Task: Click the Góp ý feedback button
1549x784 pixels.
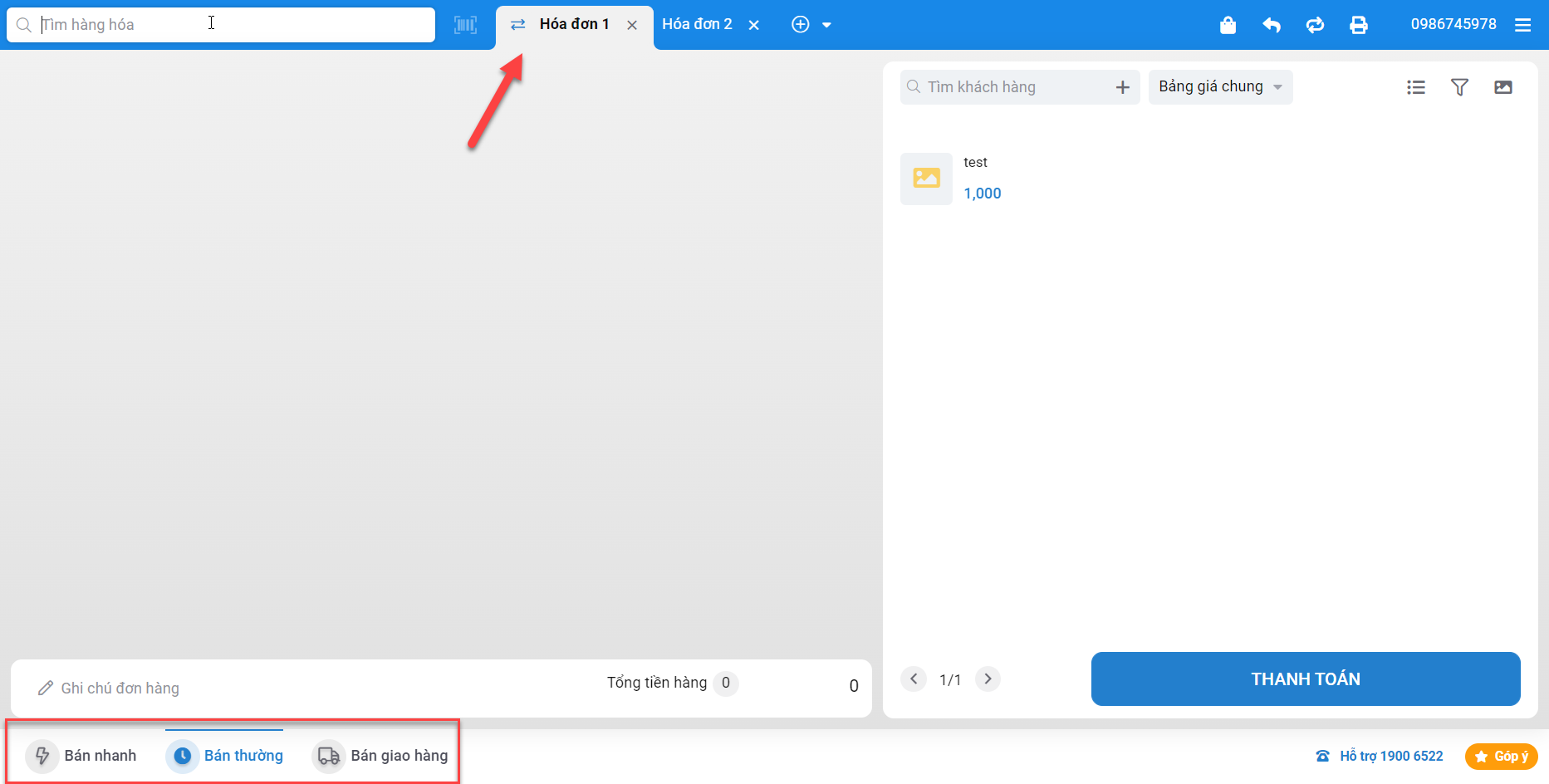Action: click(x=1502, y=757)
